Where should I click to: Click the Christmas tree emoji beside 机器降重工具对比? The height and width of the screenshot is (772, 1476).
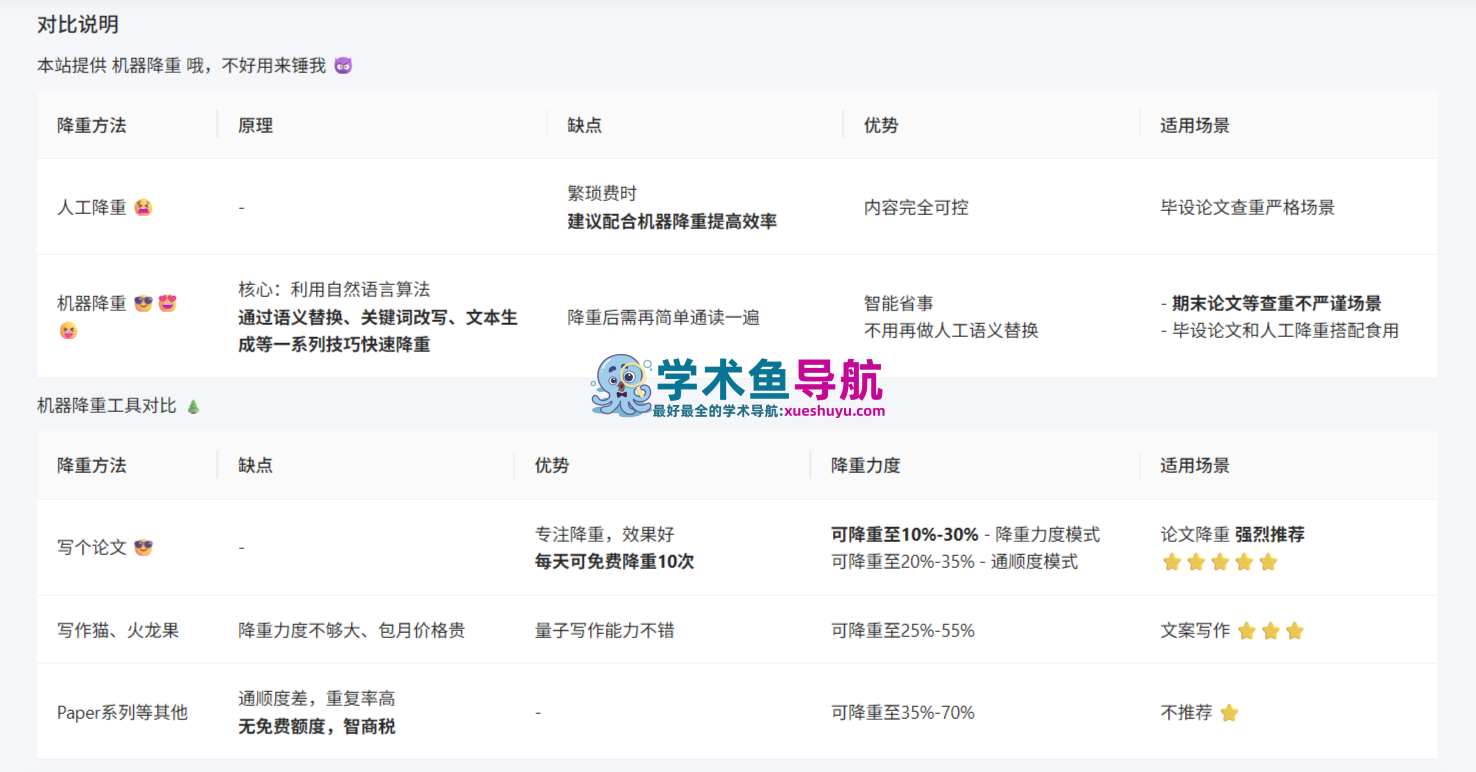tap(193, 406)
